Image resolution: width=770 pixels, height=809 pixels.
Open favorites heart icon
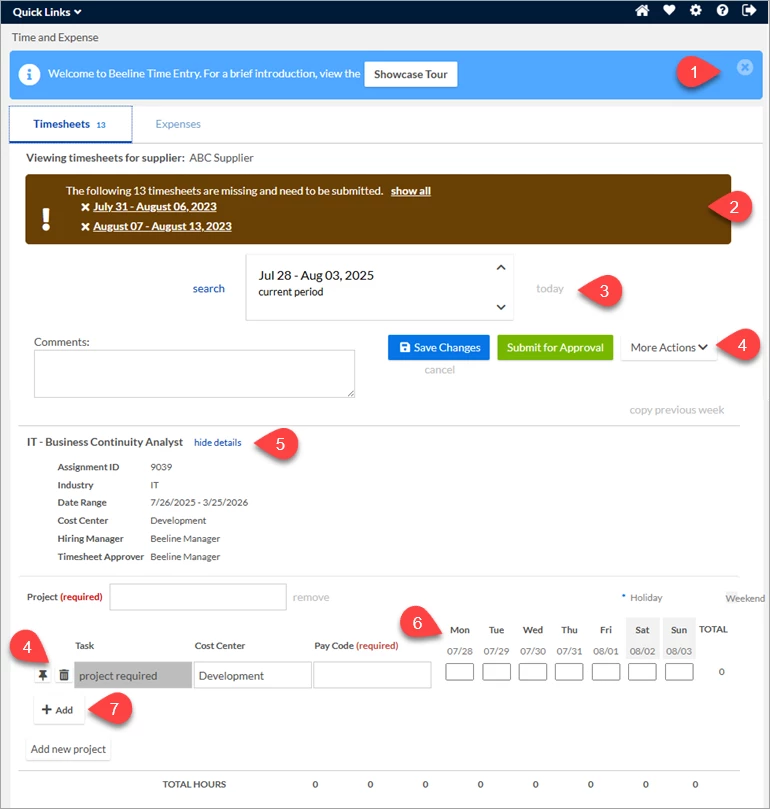[x=669, y=10]
